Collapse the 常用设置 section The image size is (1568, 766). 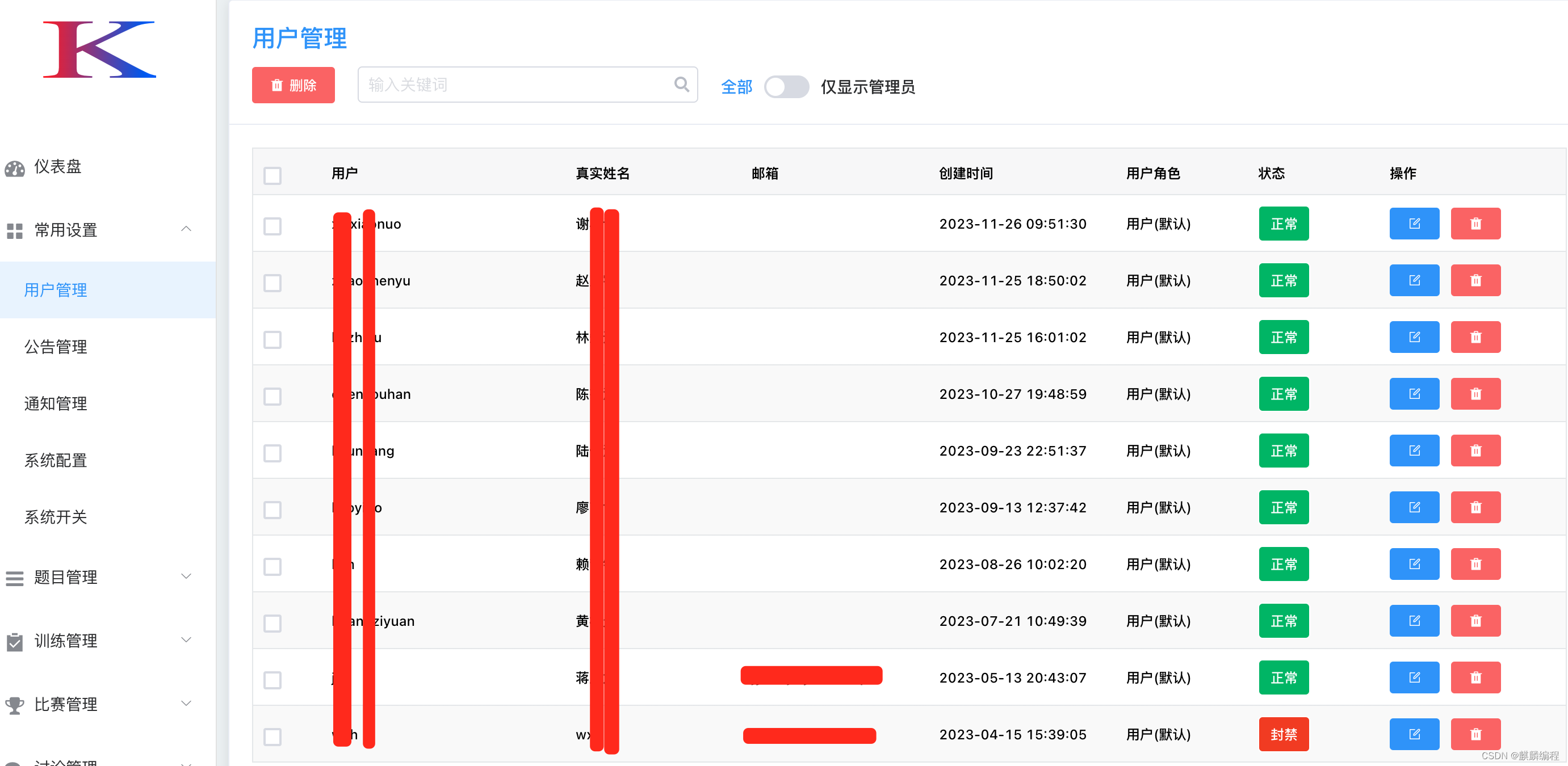tap(186, 229)
